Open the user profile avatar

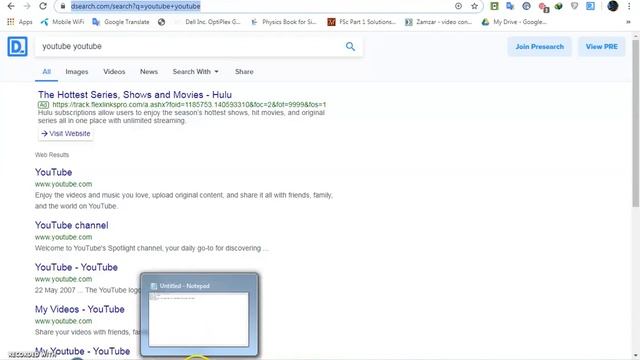click(613, 6)
